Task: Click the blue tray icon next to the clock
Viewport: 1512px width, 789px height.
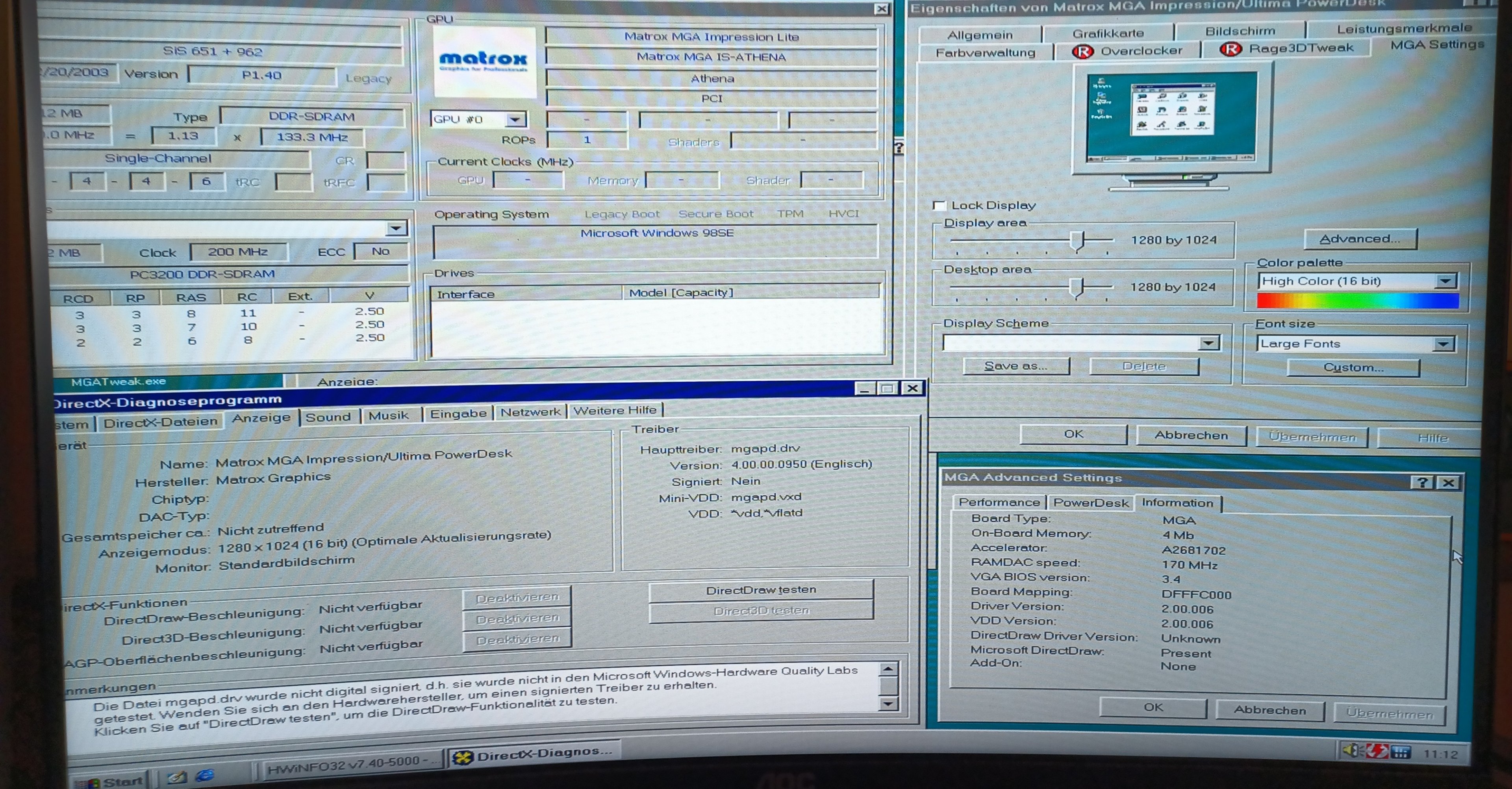Action: pos(1401,753)
